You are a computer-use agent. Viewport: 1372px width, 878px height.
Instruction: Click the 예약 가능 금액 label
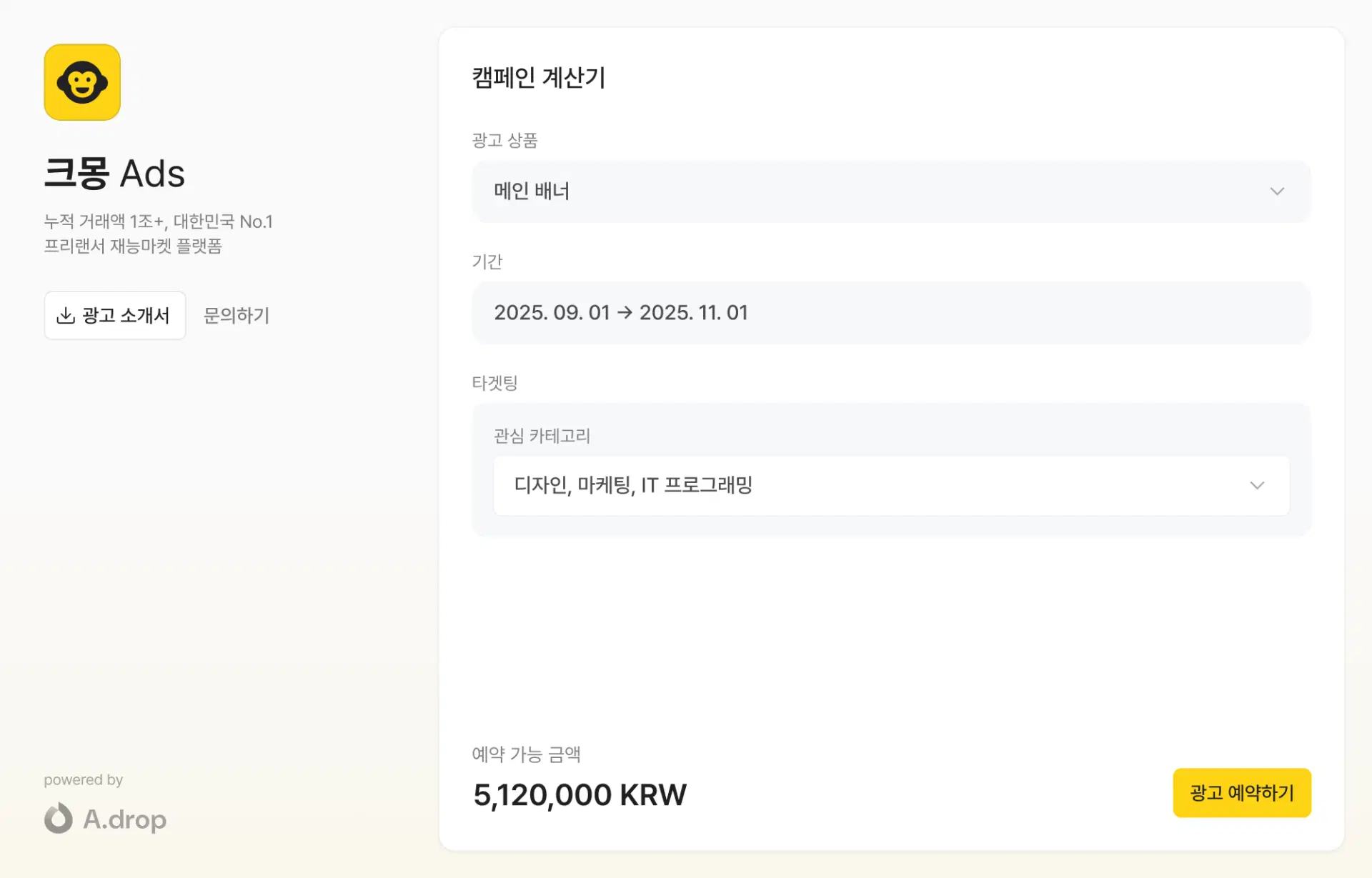tap(526, 754)
